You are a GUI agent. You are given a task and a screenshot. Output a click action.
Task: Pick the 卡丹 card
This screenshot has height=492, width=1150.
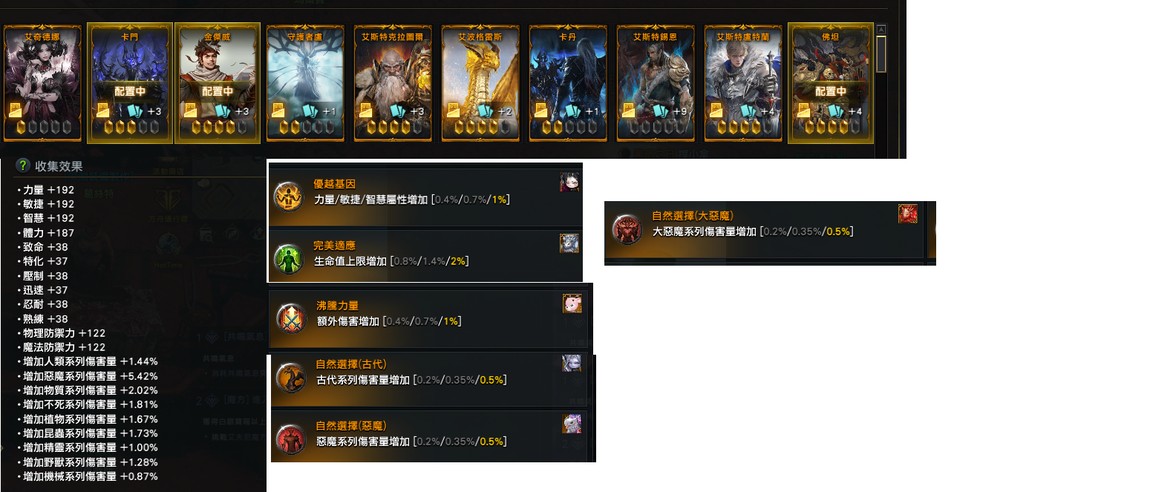point(568,83)
